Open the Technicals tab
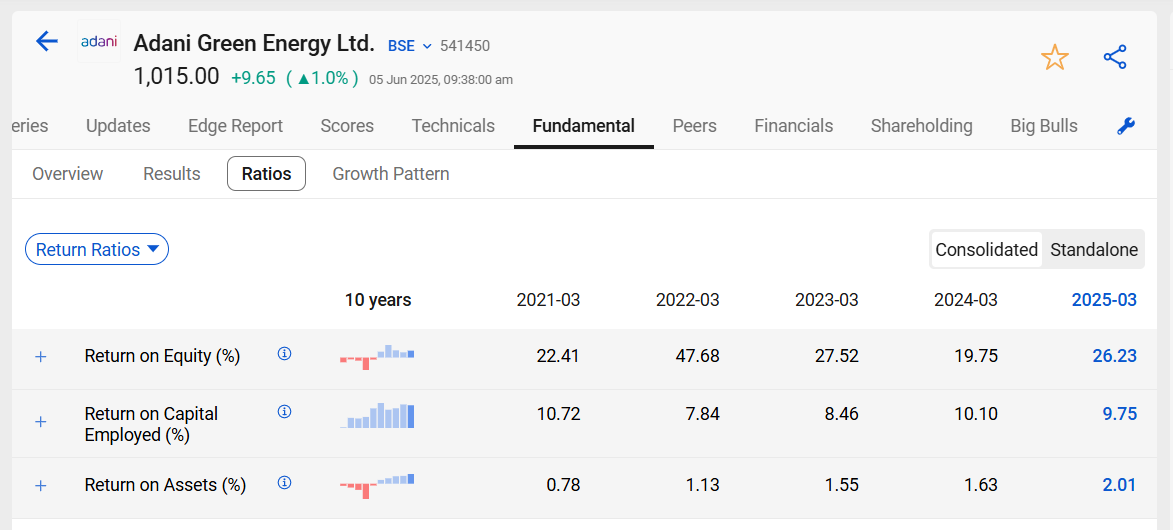The image size is (1173, 530). pos(453,126)
